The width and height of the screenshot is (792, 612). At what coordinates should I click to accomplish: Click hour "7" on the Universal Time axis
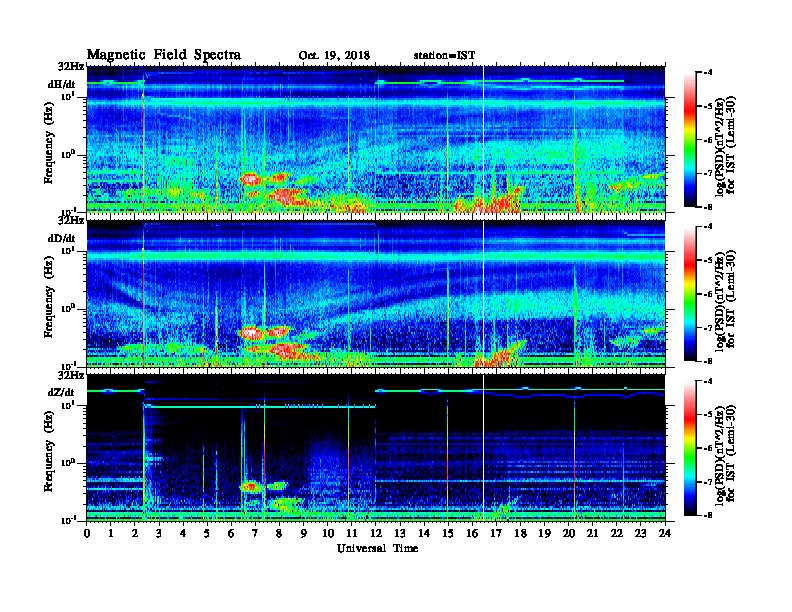256,534
